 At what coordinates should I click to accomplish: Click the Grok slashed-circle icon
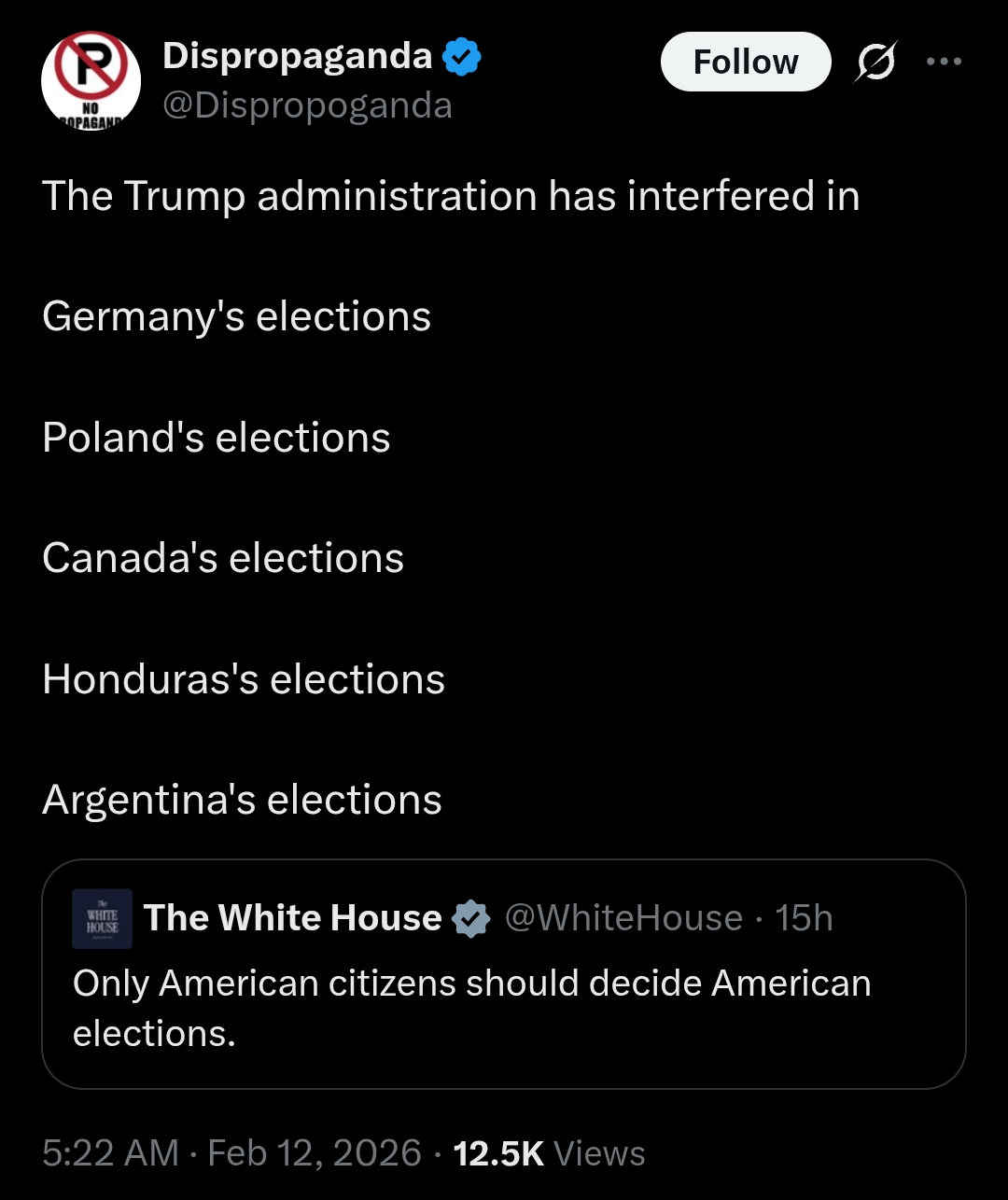point(875,63)
